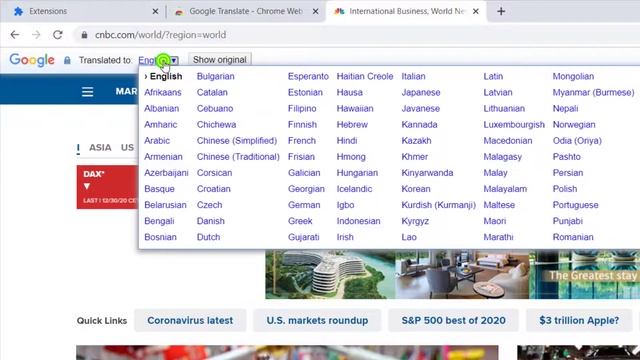Pick Hindi in the language list

[x=347, y=140]
